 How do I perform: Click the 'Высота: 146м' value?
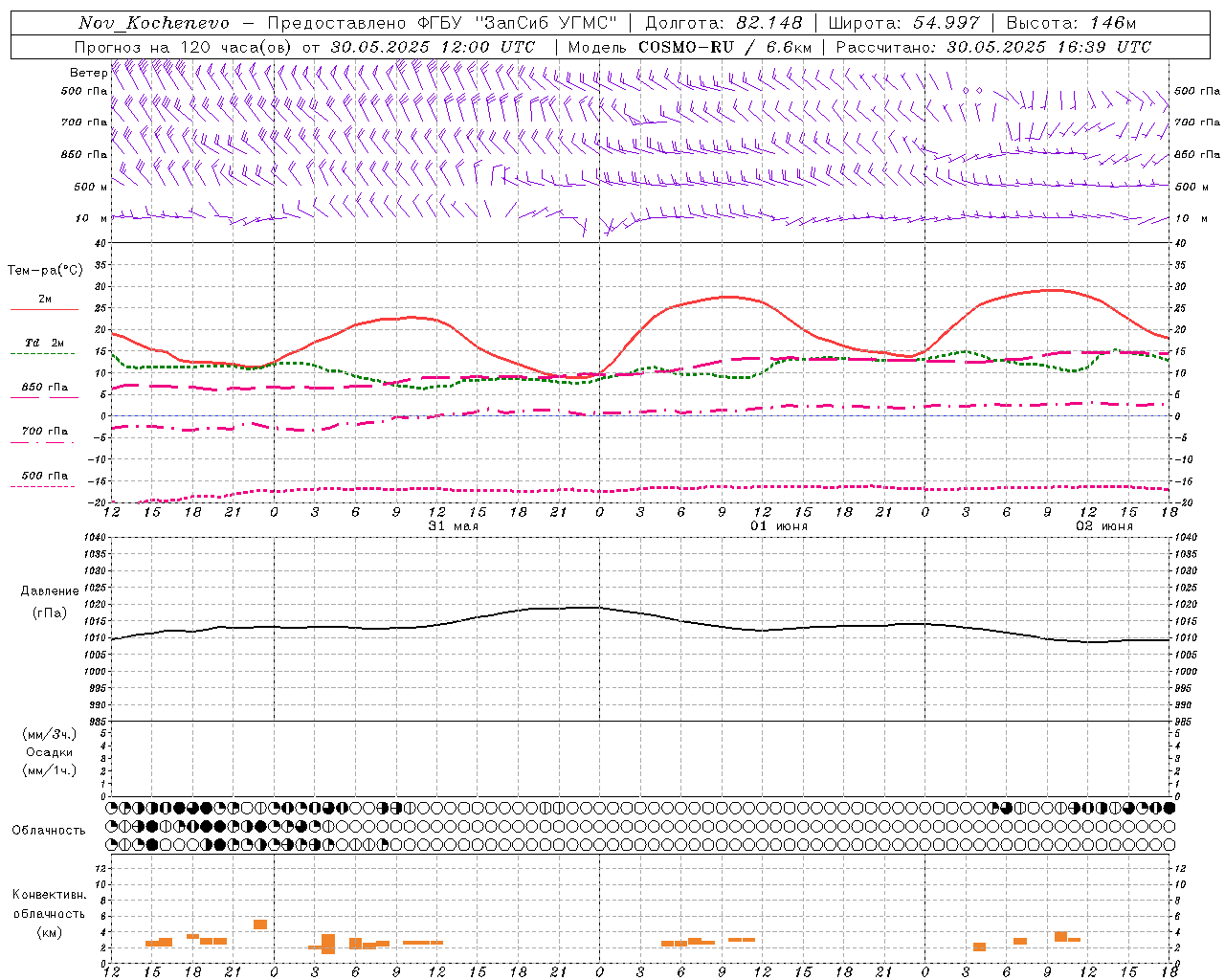(x=1072, y=23)
